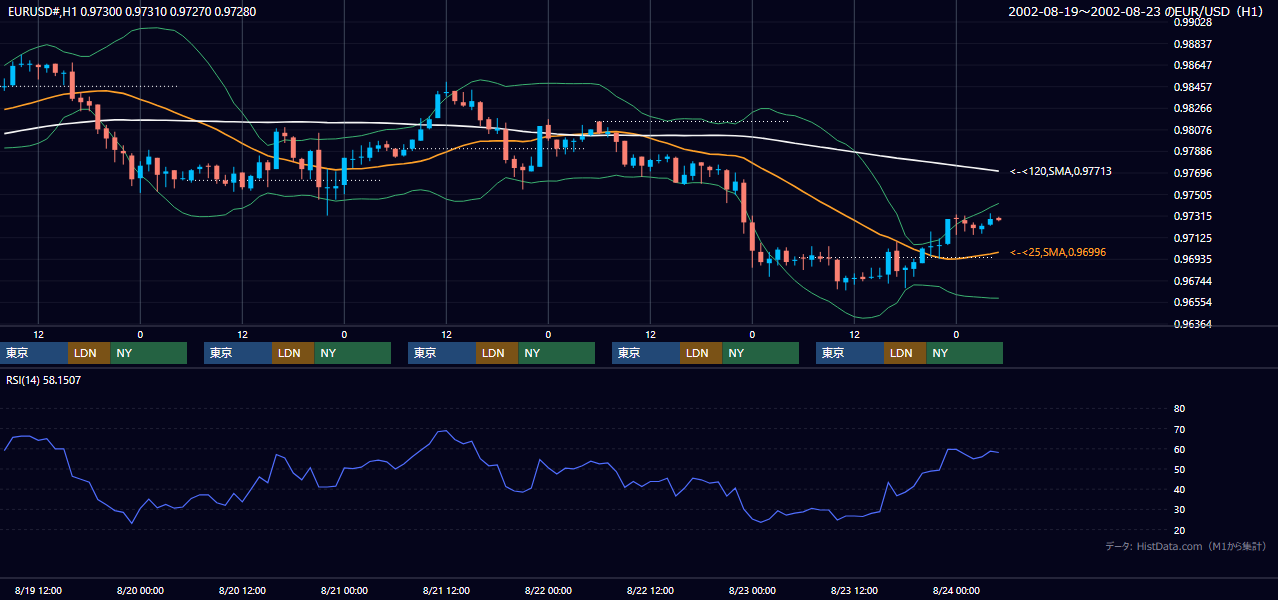
Task: Pick the 0.97696 price label
Action: tap(1192, 173)
